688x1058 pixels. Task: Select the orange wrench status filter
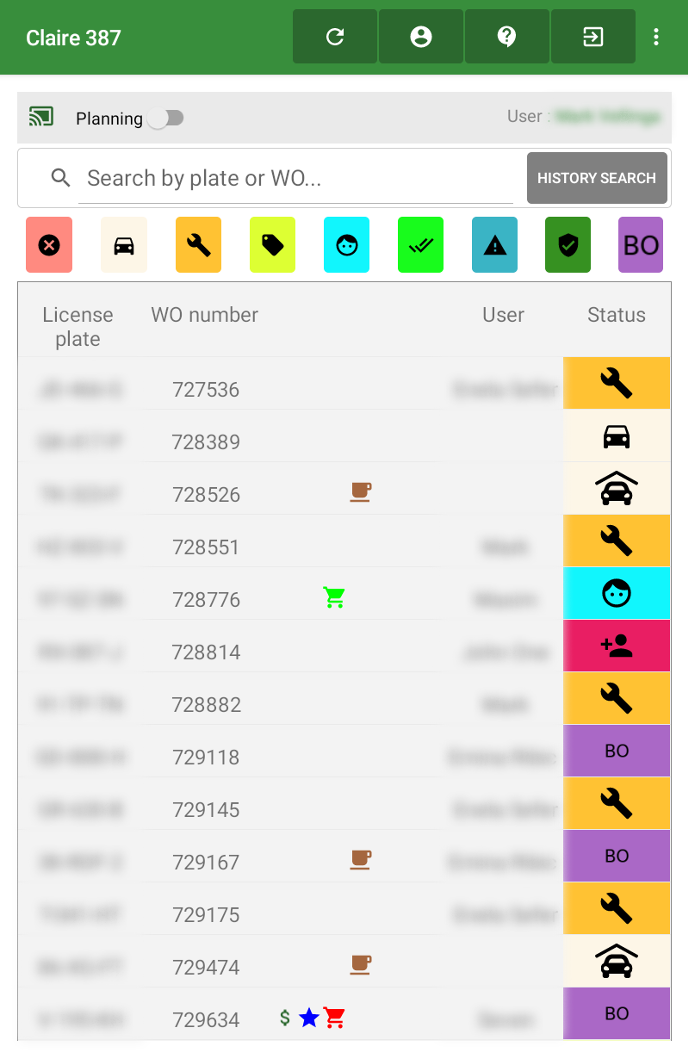(x=198, y=245)
